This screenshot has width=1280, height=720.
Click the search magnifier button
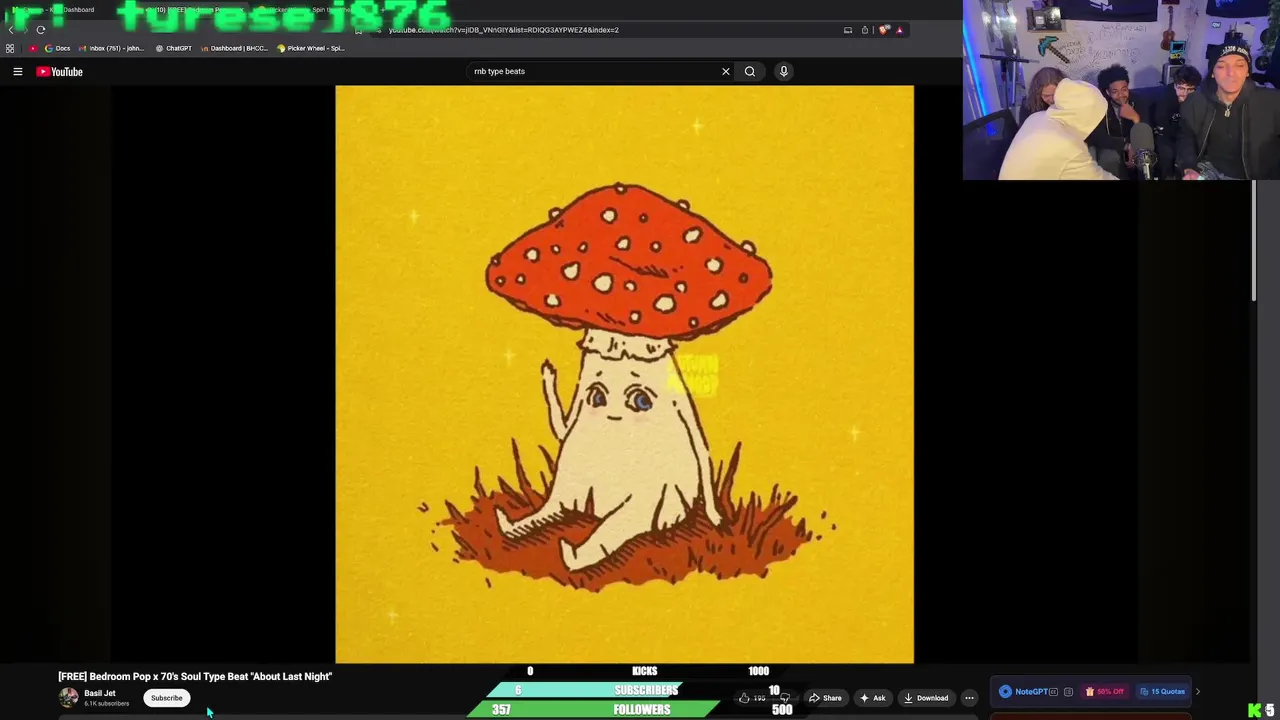pyautogui.click(x=750, y=71)
